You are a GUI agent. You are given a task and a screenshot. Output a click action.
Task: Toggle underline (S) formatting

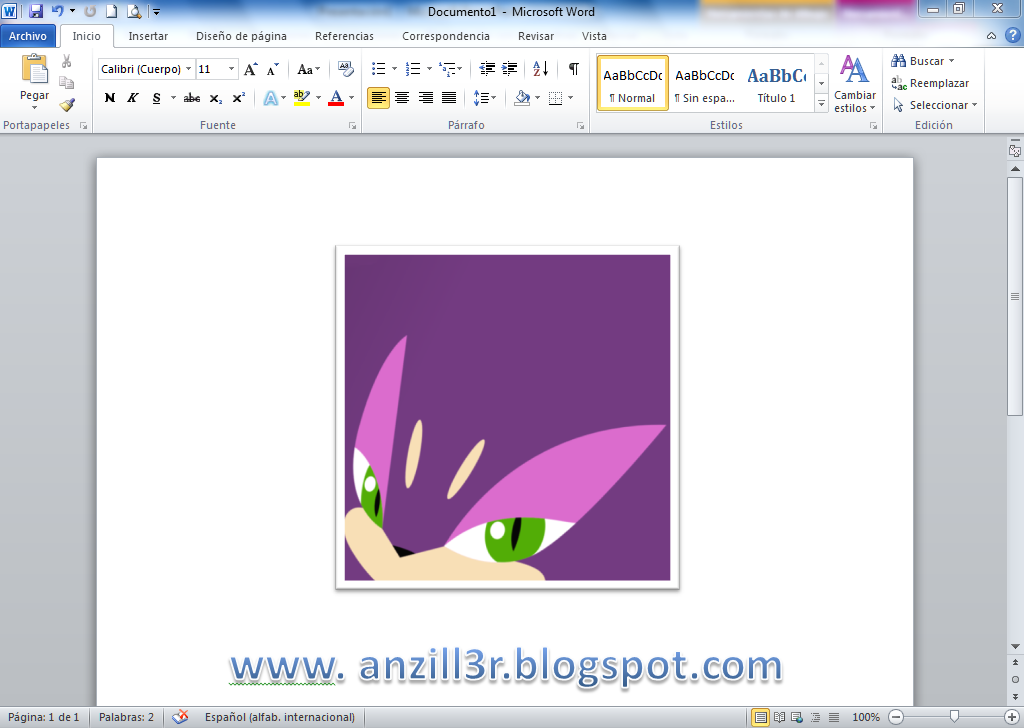156,98
